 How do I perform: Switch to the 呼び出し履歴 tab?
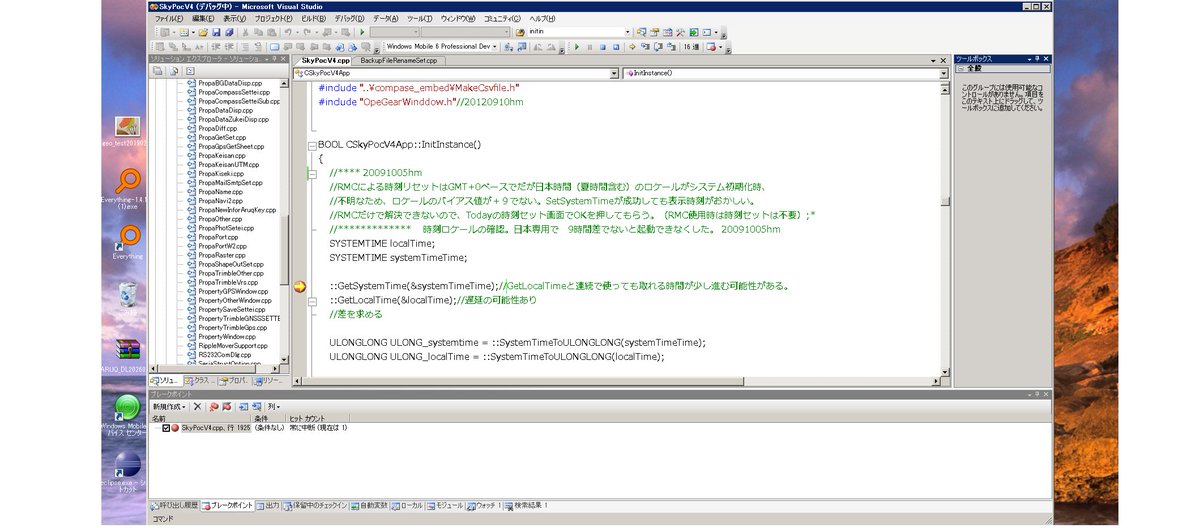[x=174, y=506]
